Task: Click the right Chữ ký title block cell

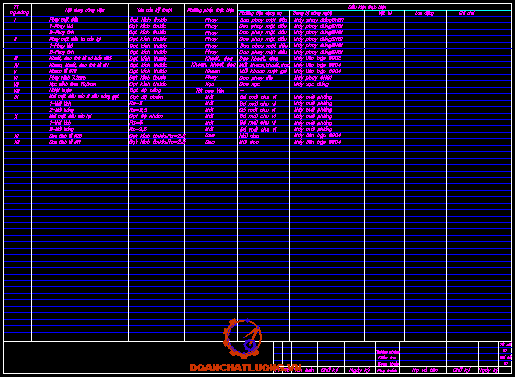Action: pos(462,370)
